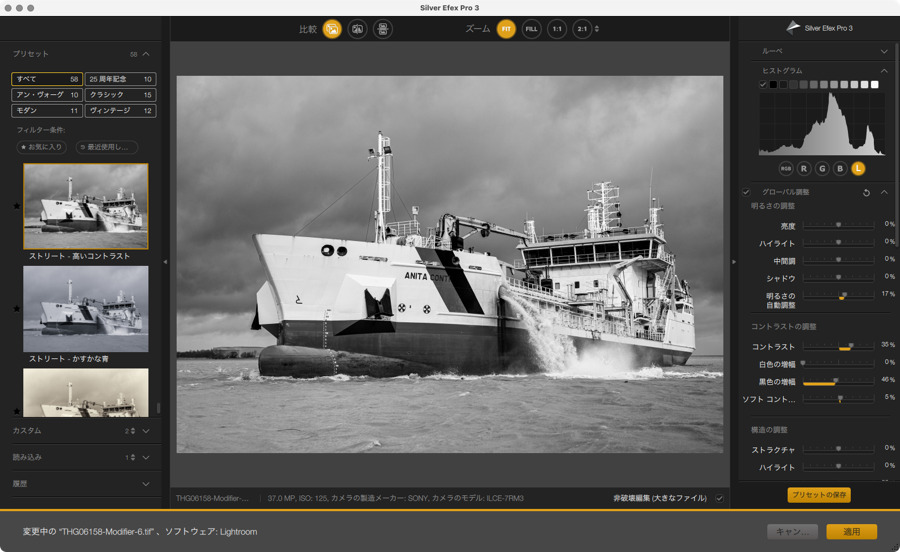Click preset list scrollbar
Screen dimensions: 900x552
pyautogui.click(x=158, y=408)
